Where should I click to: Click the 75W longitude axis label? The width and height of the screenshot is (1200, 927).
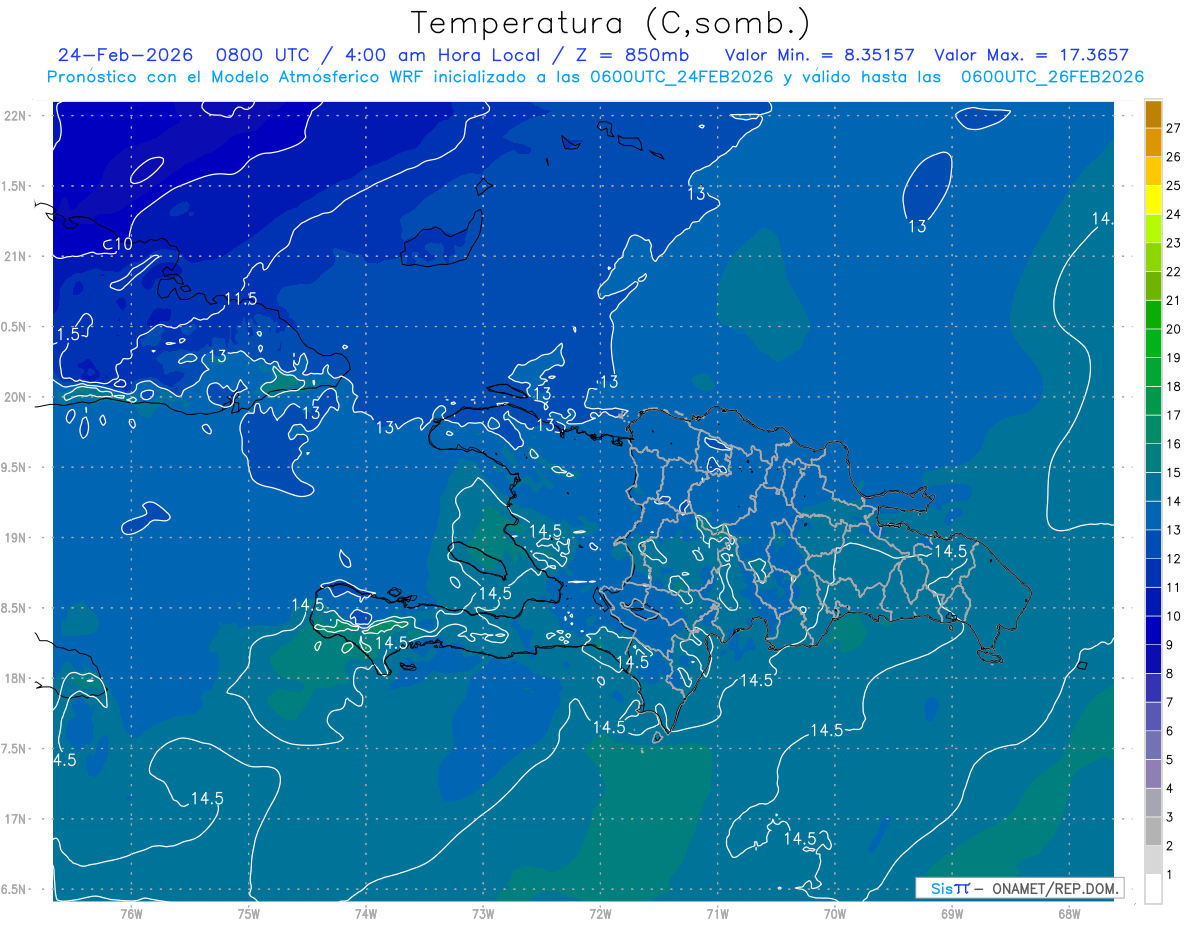click(249, 913)
